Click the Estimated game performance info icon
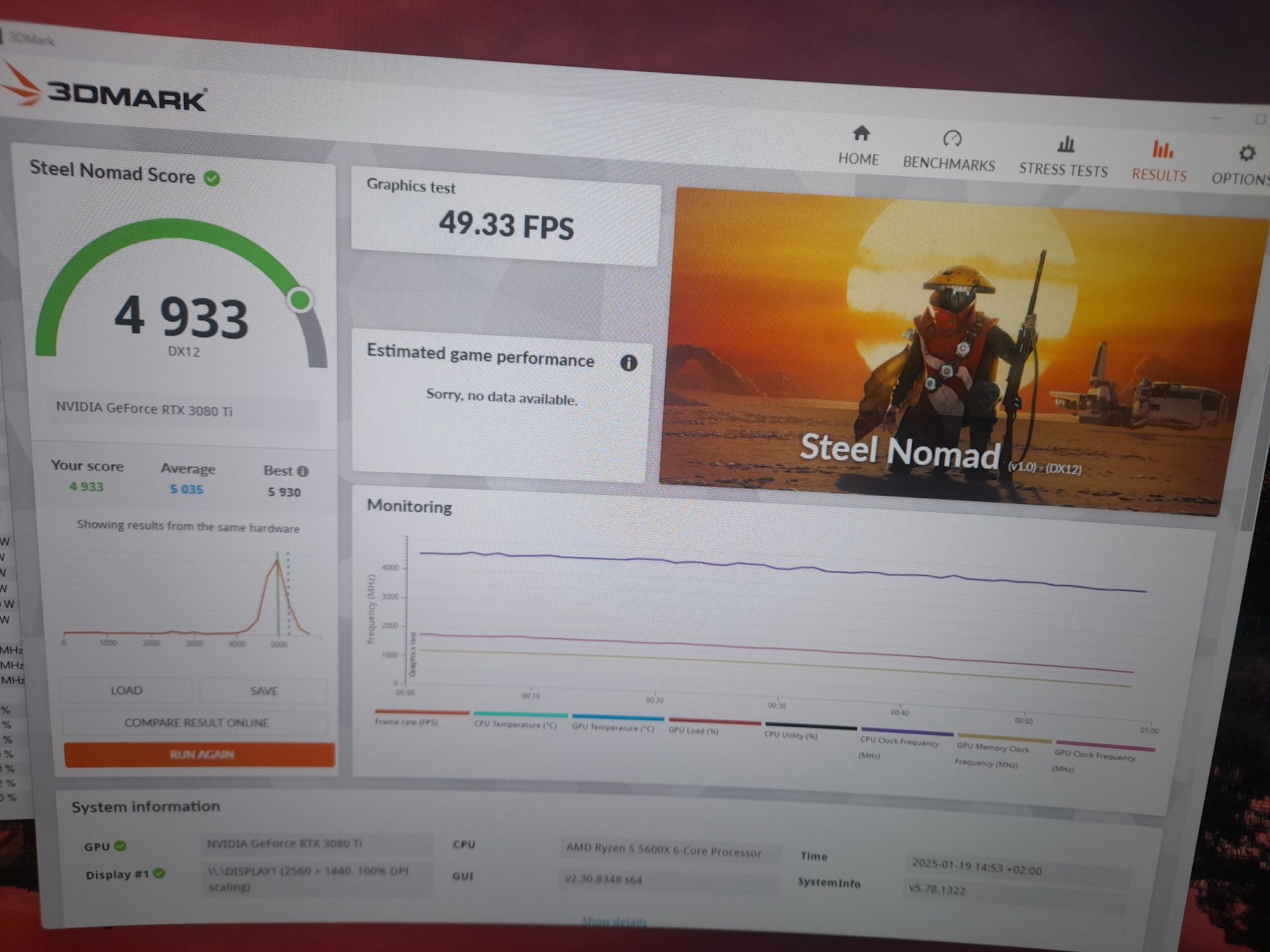Viewport: 1270px width, 952px height. (628, 362)
